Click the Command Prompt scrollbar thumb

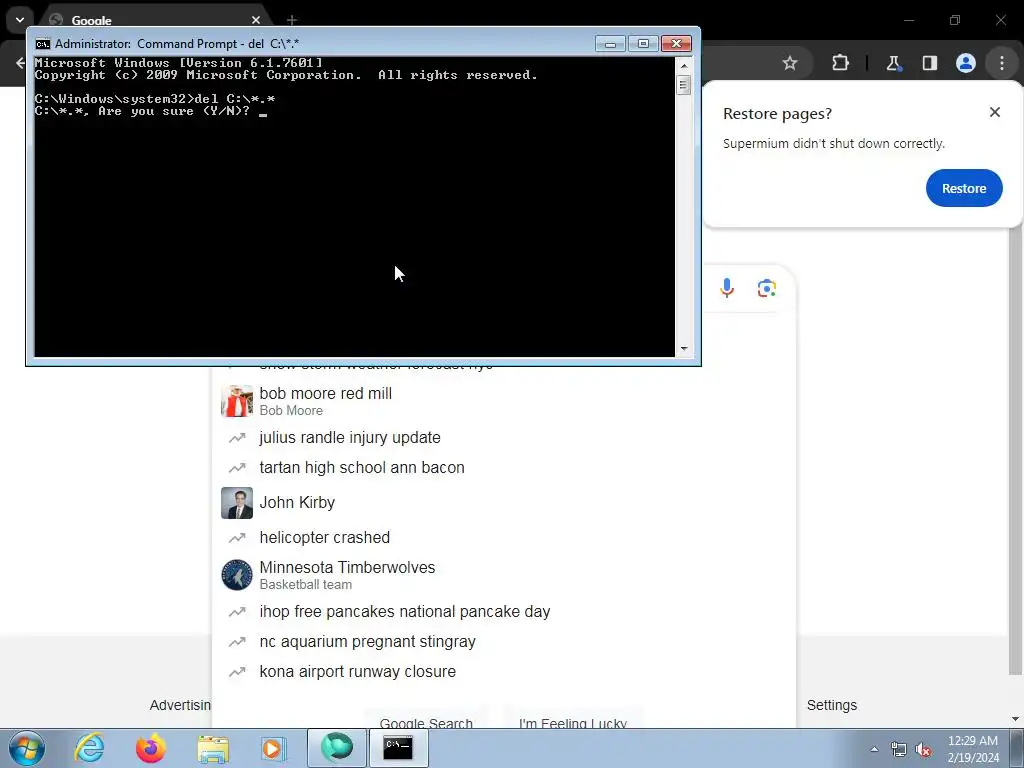click(684, 85)
